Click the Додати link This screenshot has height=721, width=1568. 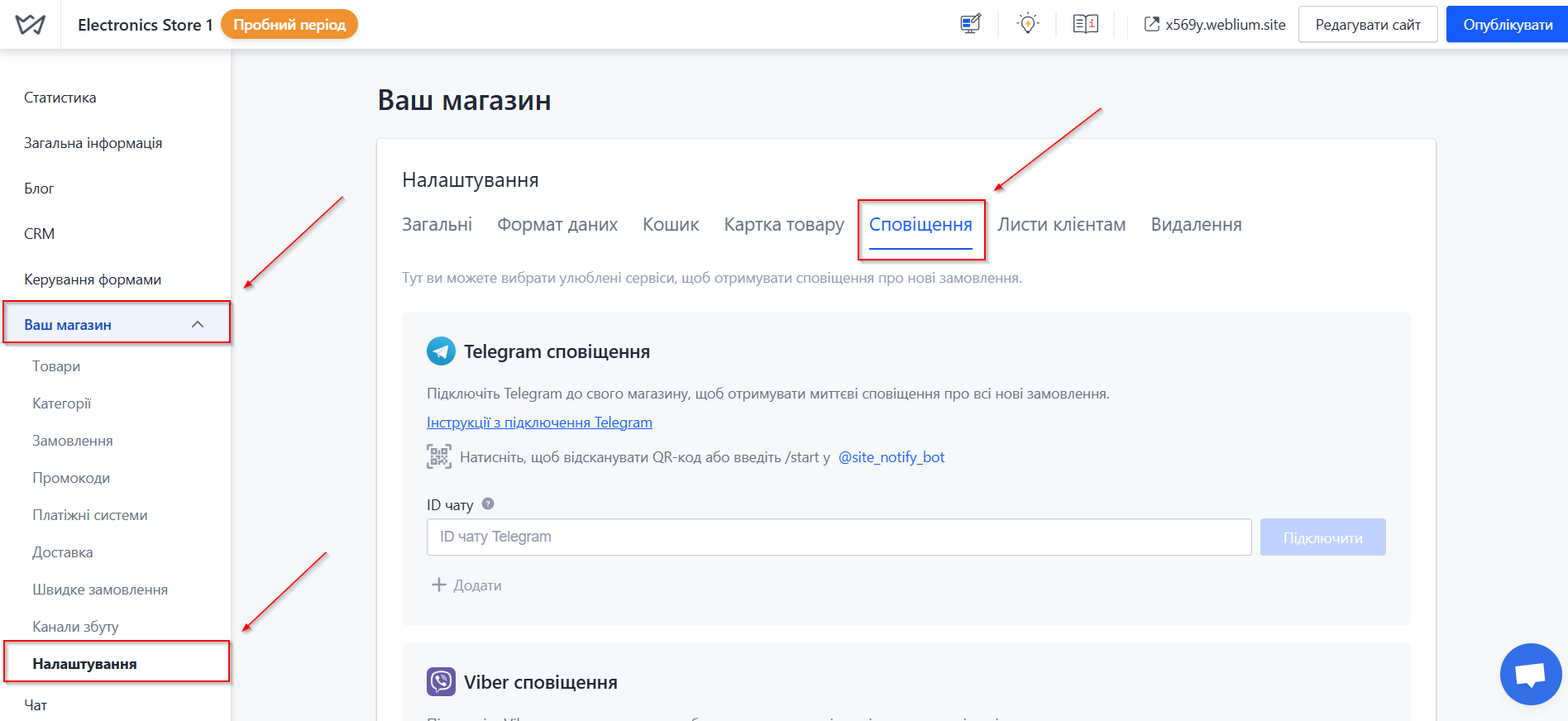pyautogui.click(x=477, y=585)
